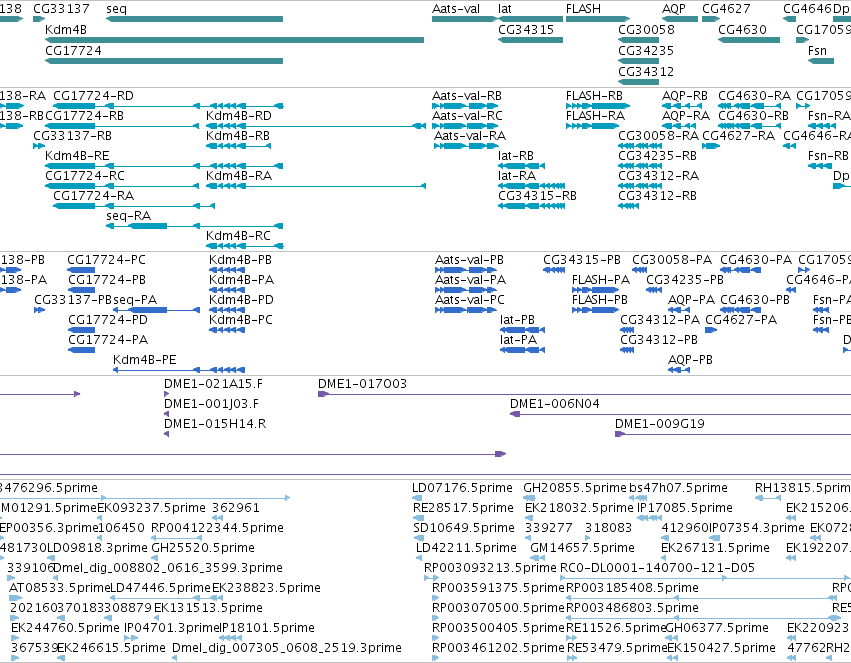Select EST GM14657.5prime
The image size is (851, 663).
click(582, 549)
